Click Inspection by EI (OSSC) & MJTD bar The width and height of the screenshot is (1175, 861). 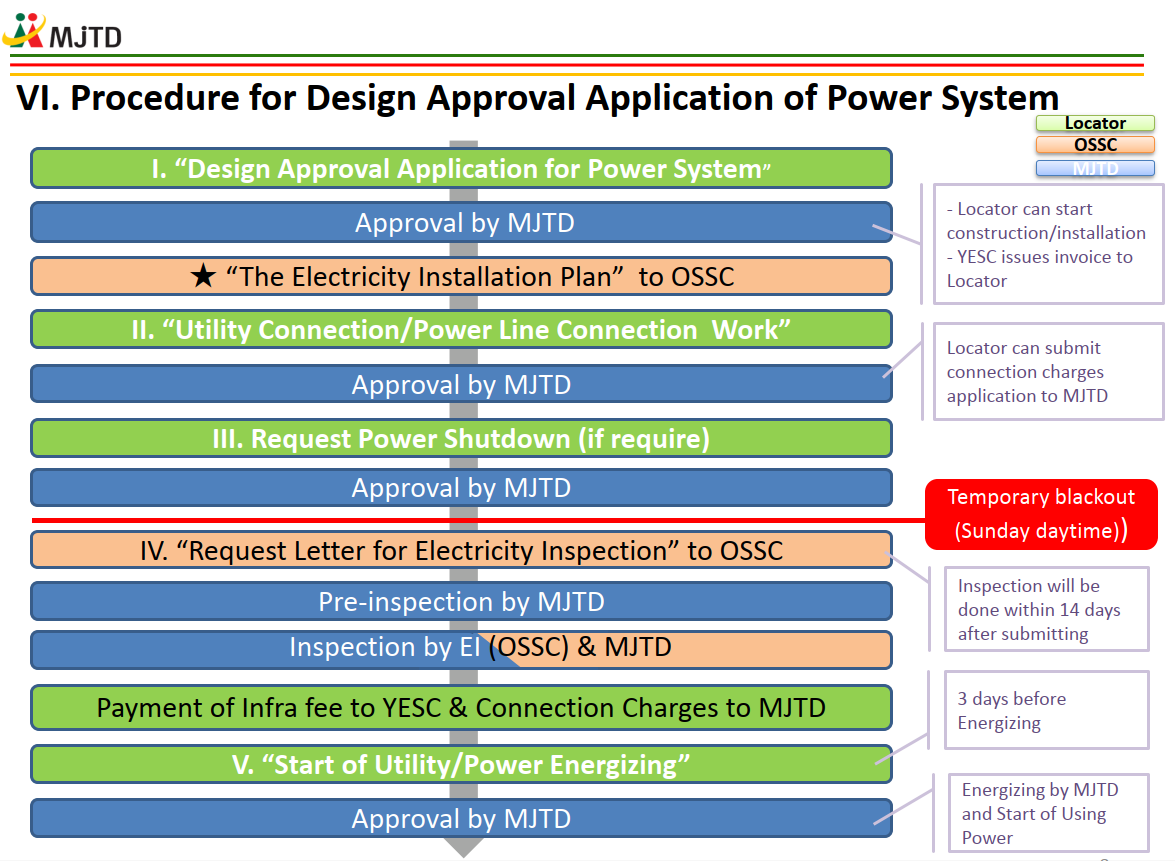[461, 648]
